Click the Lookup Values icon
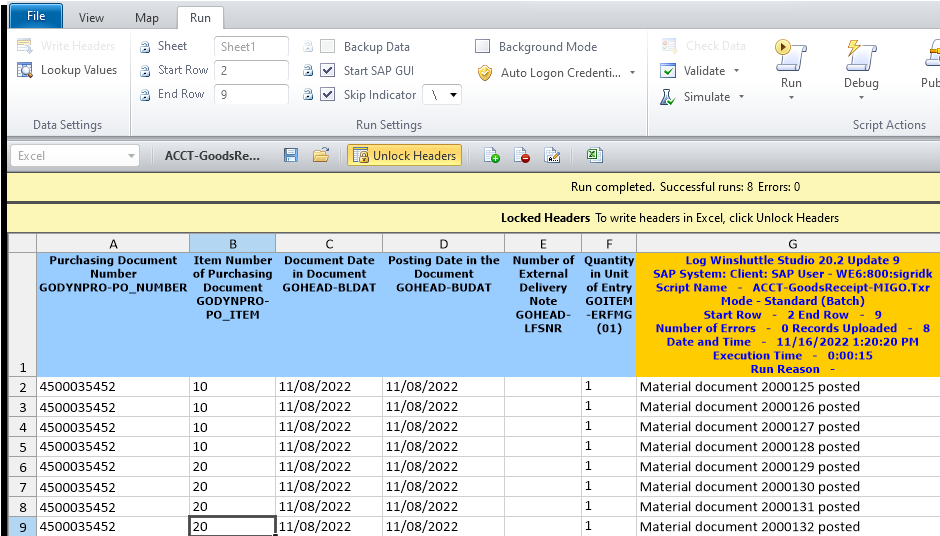940x536 pixels. point(25,70)
